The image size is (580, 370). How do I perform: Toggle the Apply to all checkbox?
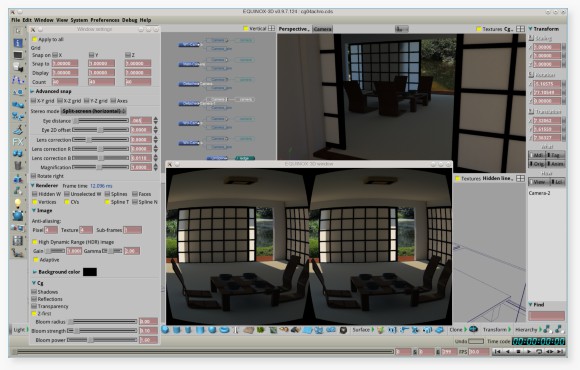pyautogui.click(x=34, y=39)
